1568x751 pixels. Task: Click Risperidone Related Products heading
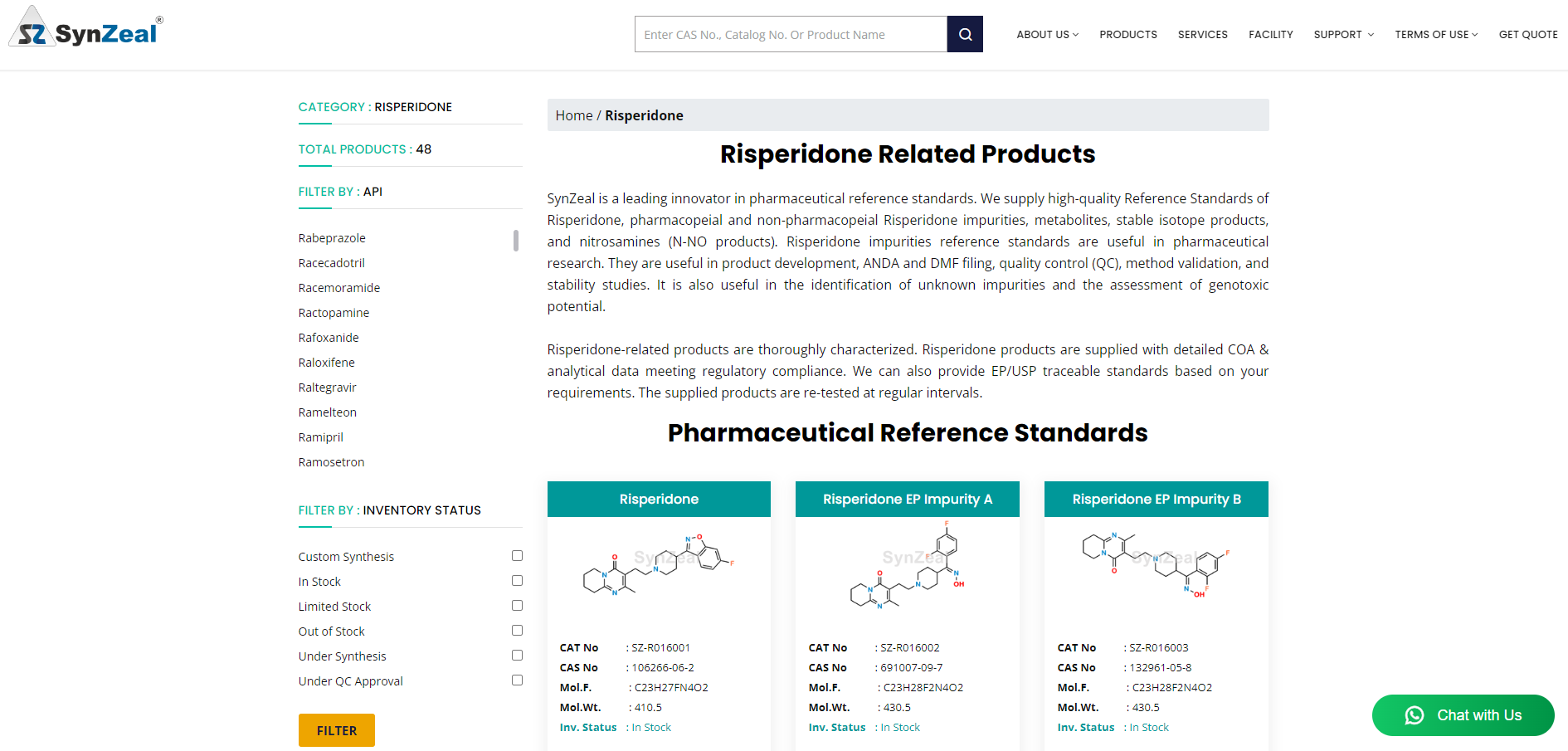(x=908, y=154)
